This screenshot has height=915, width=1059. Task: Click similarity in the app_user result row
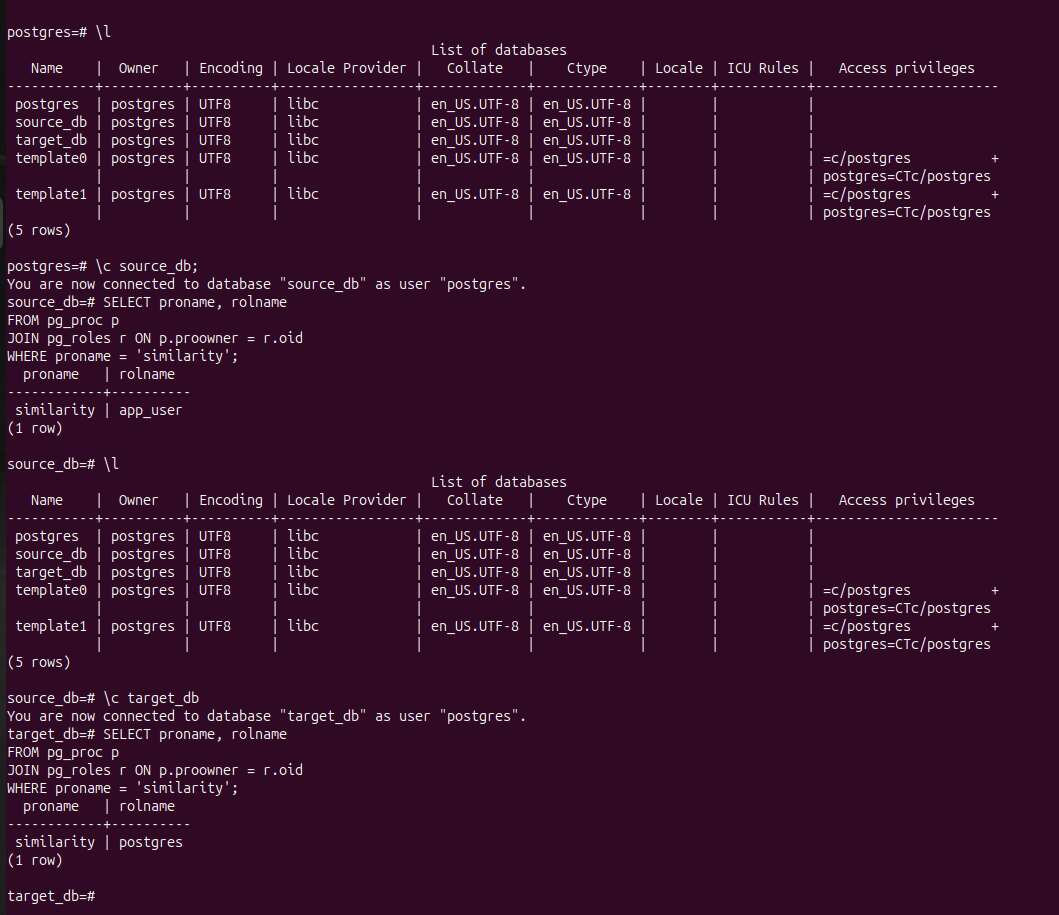coord(55,410)
